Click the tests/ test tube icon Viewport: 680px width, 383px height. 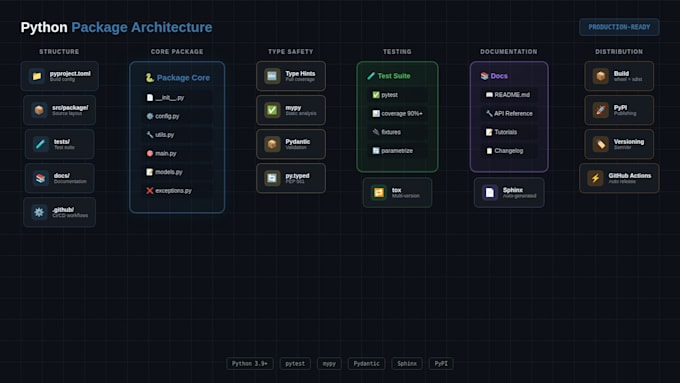pos(41,144)
